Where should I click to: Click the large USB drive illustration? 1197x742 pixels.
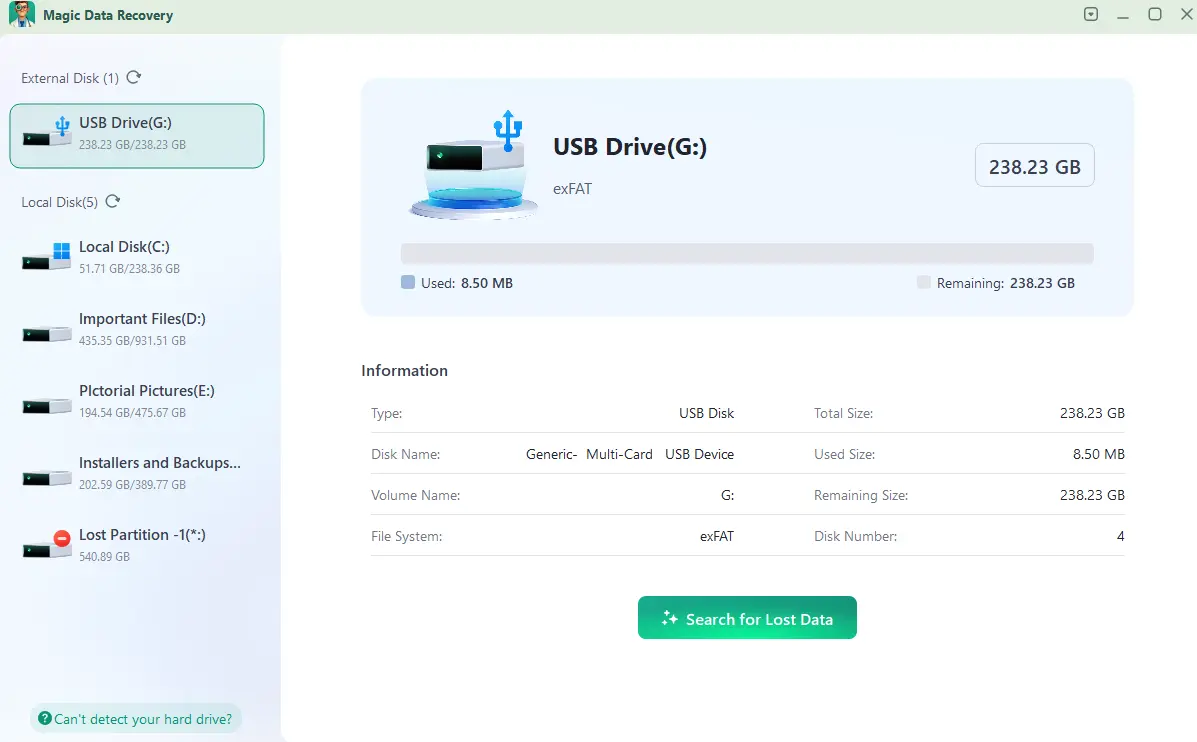pos(473,165)
